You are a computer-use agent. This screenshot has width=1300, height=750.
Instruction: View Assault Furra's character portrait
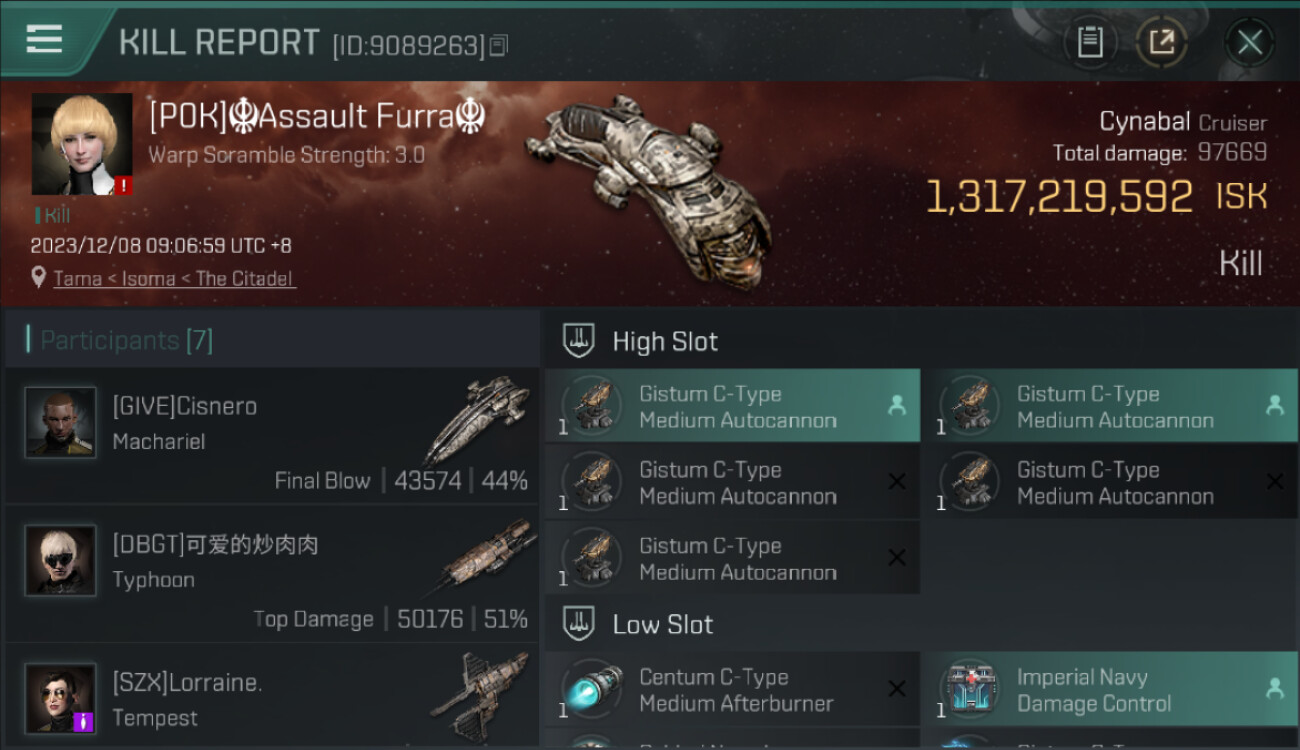[81, 144]
